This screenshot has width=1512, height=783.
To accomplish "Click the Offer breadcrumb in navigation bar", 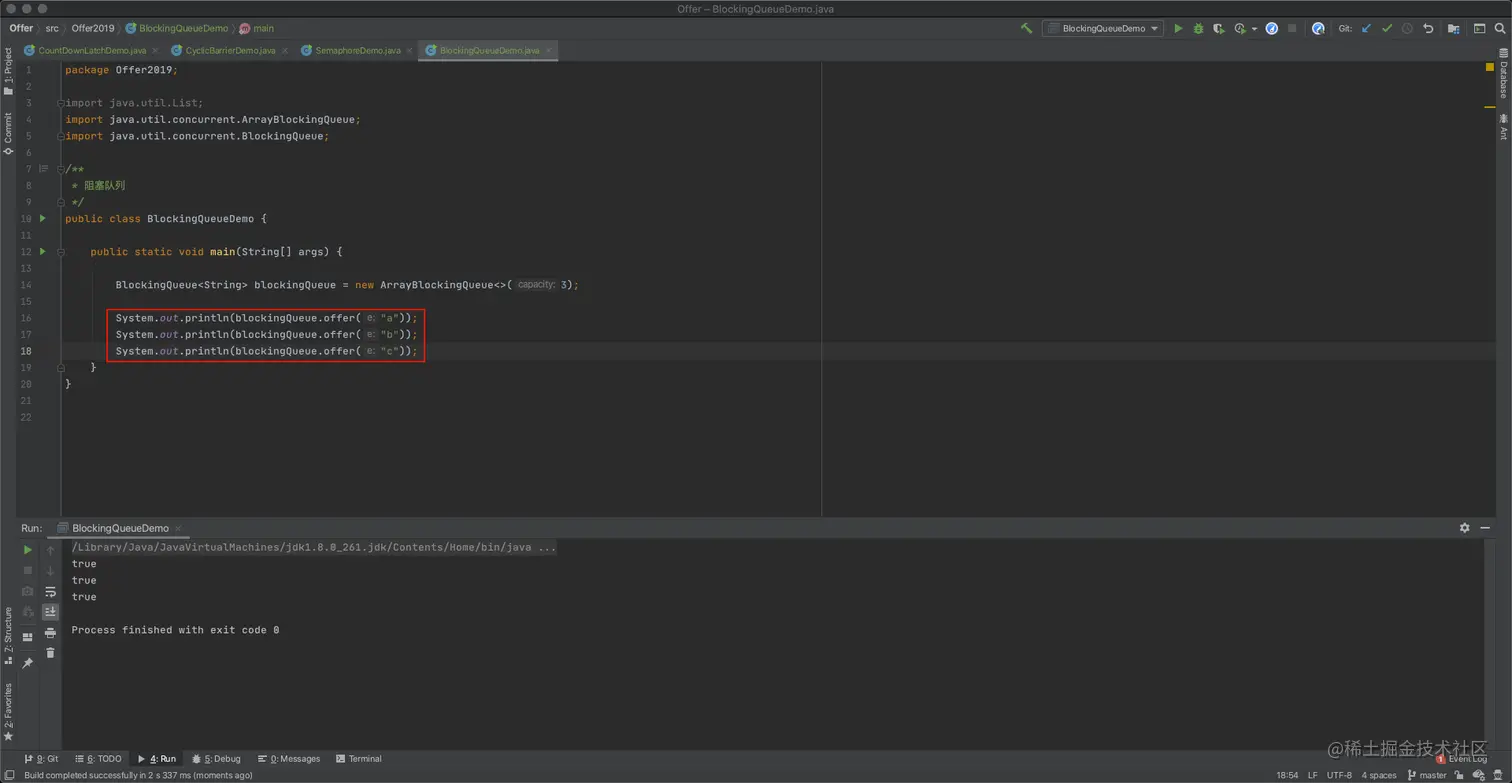I will click(21, 28).
